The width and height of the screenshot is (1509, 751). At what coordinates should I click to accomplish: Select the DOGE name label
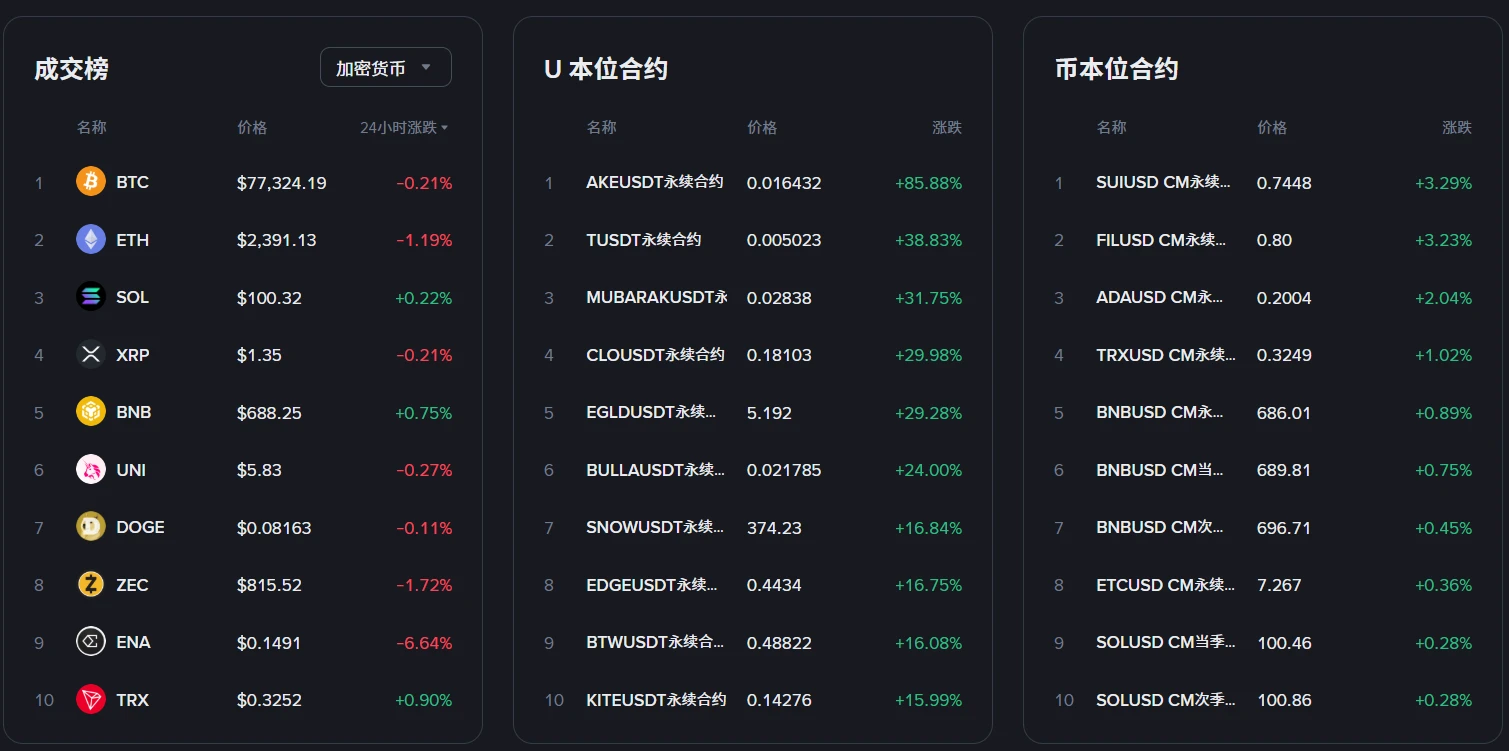pyautogui.click(x=140, y=528)
